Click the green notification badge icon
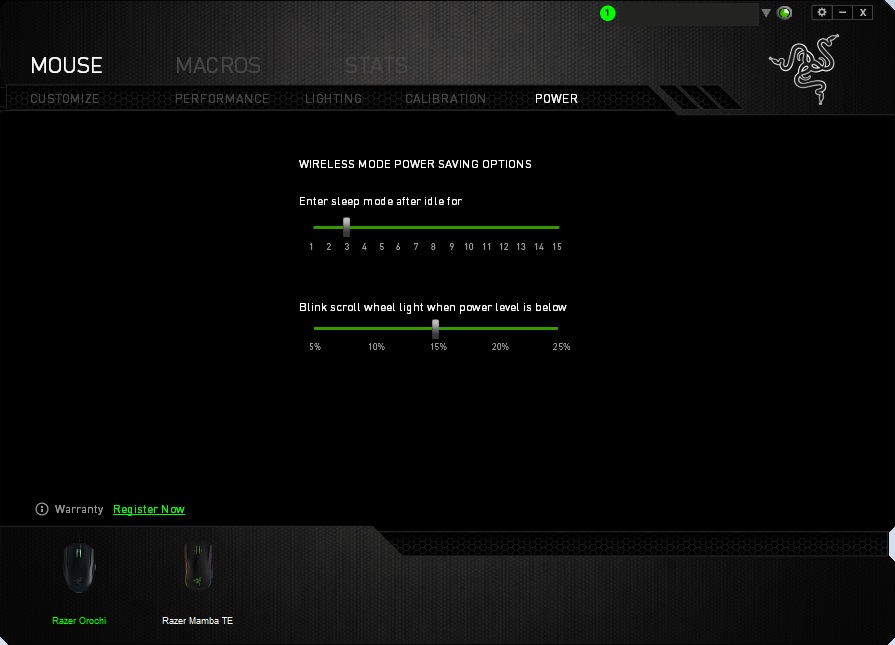This screenshot has height=645, width=895. point(607,13)
